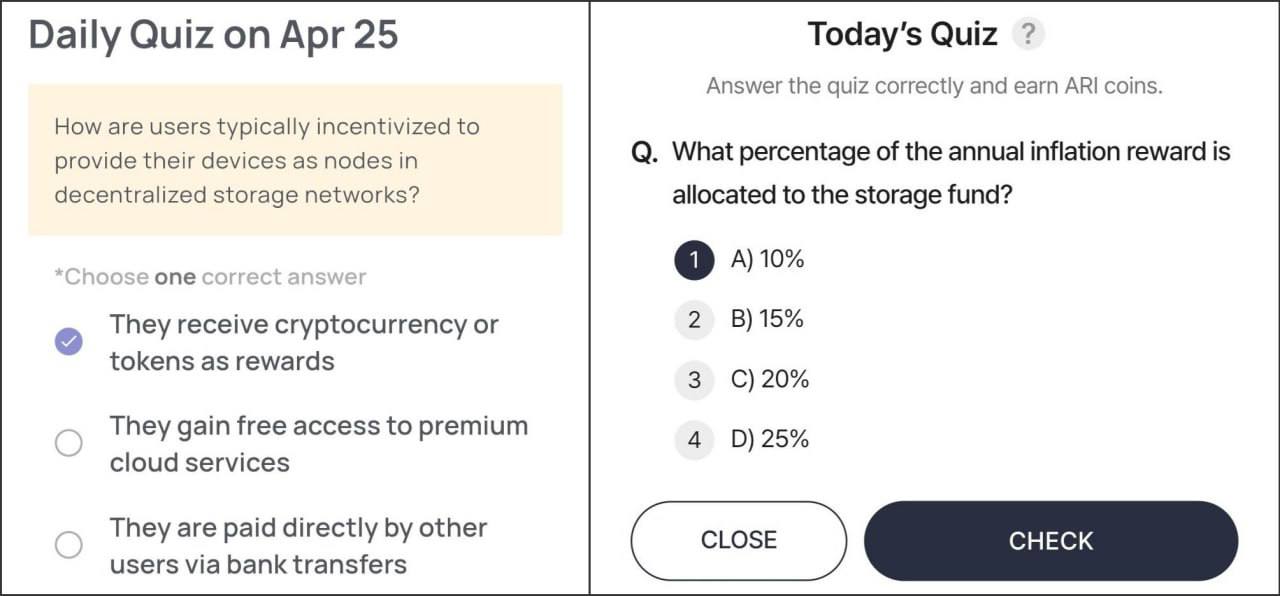Select the number 4 option badge
The width and height of the screenshot is (1280, 596).
694,440
